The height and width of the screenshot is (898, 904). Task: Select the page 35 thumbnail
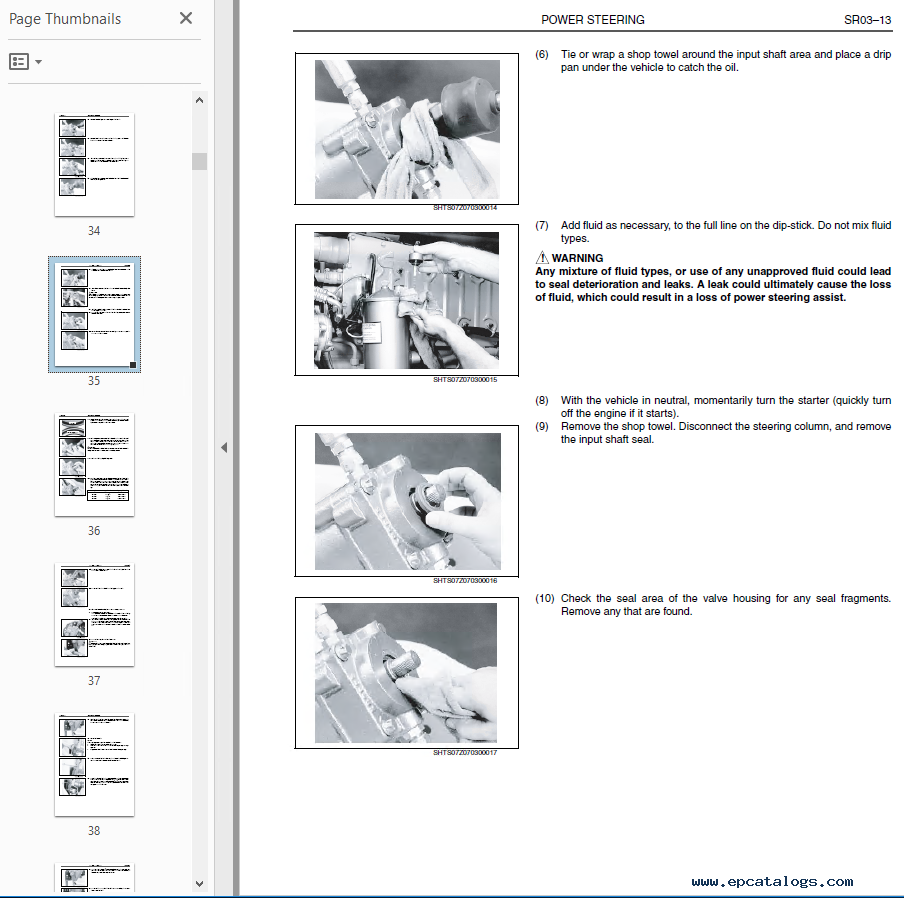(x=95, y=314)
